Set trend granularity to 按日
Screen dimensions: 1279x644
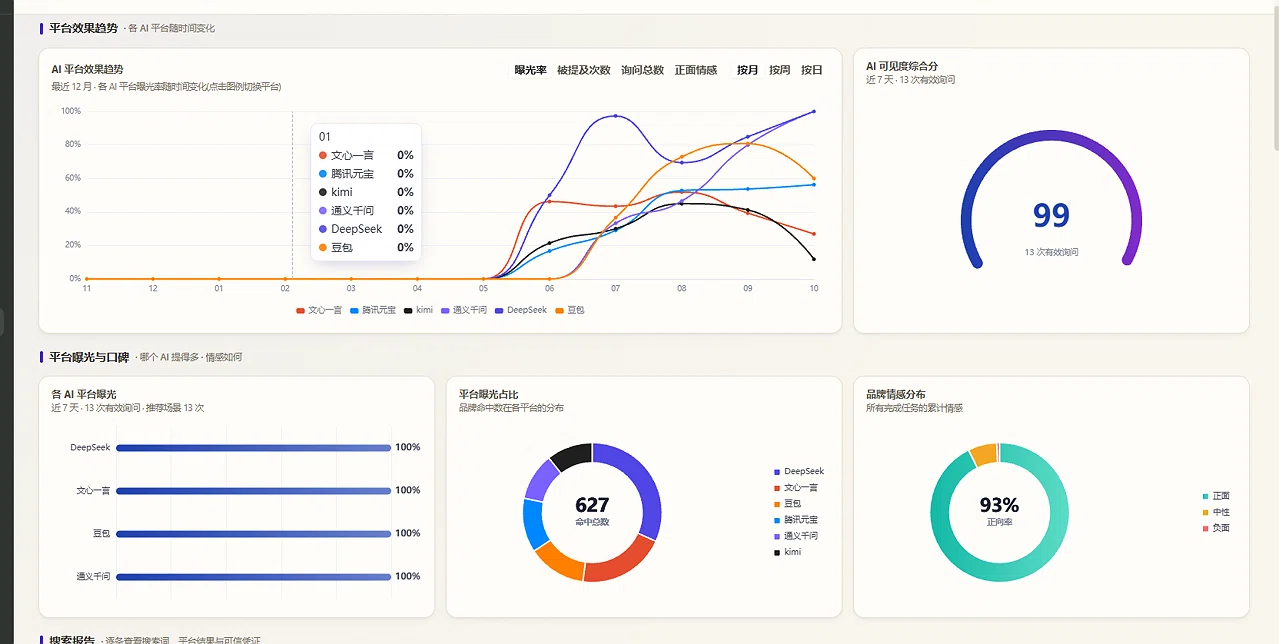point(812,70)
